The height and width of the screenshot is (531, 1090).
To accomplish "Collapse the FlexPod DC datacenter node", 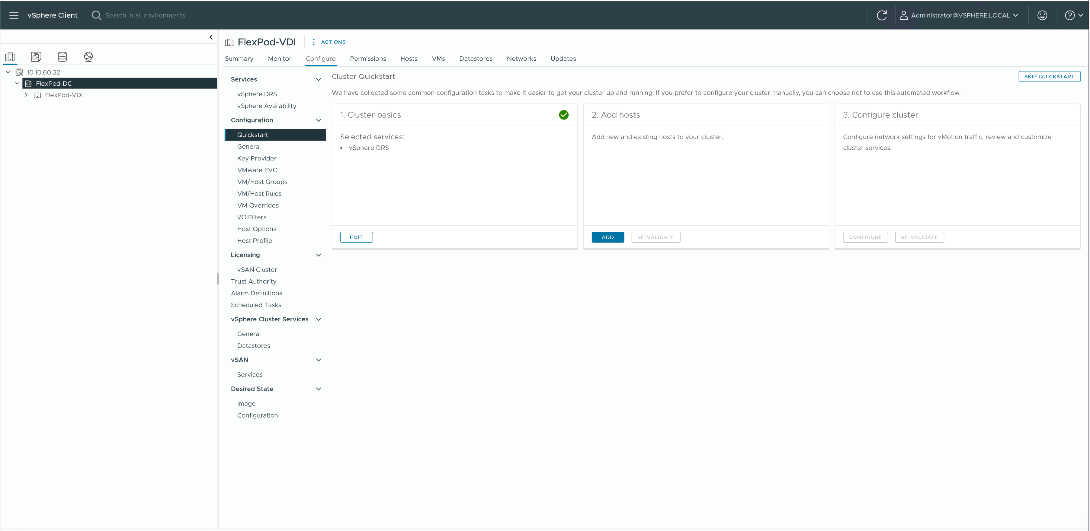I will click(x=17, y=83).
